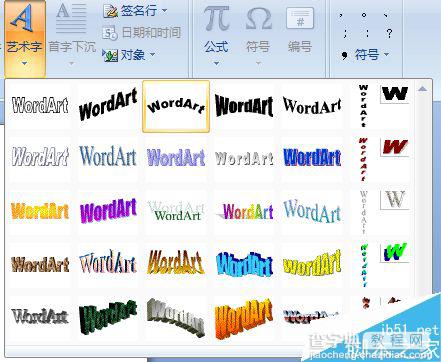
Task: Select red vertical italic WordArt style
Action: tap(363, 159)
